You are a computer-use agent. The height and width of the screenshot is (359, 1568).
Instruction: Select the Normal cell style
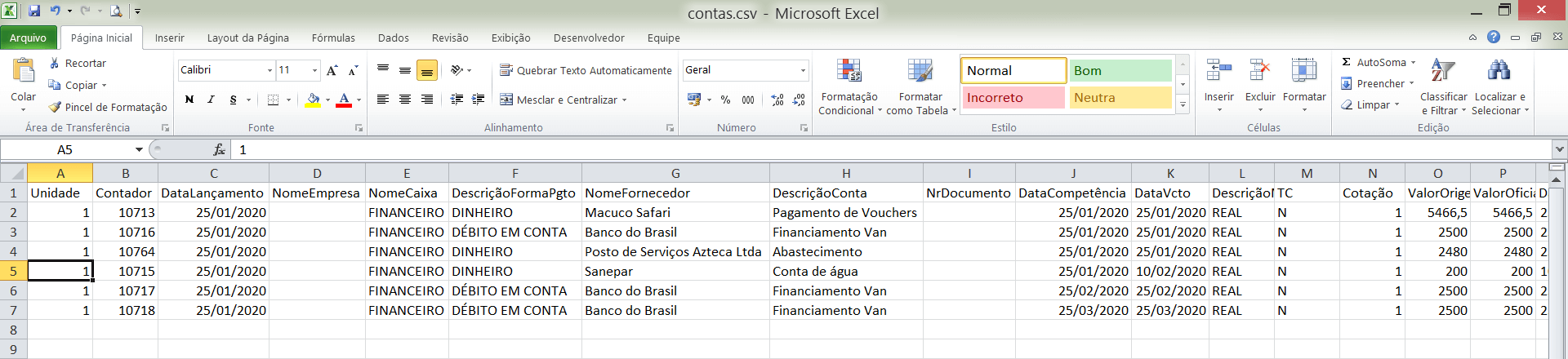[x=1013, y=70]
